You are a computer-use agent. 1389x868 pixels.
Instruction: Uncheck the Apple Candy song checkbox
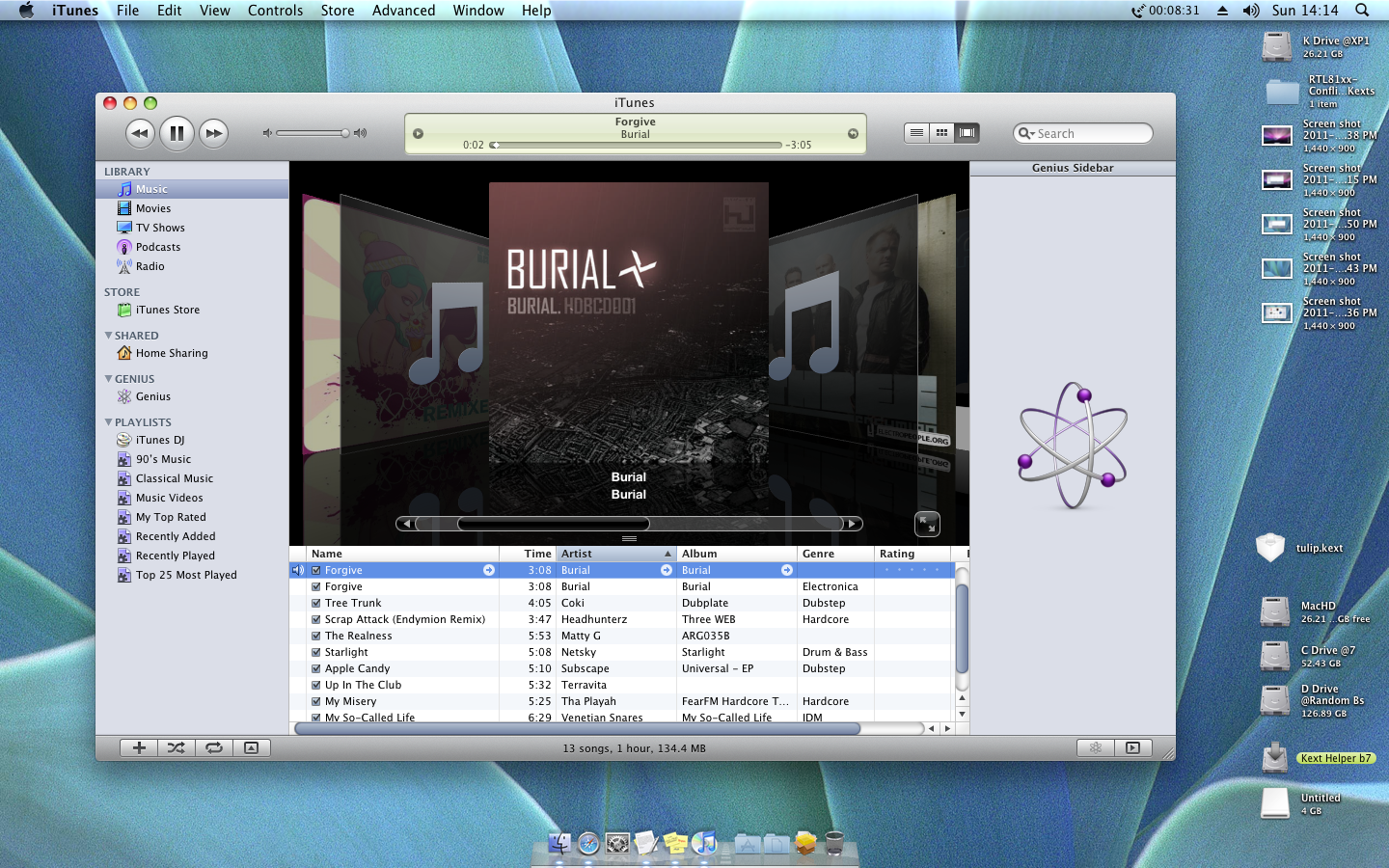click(x=316, y=668)
